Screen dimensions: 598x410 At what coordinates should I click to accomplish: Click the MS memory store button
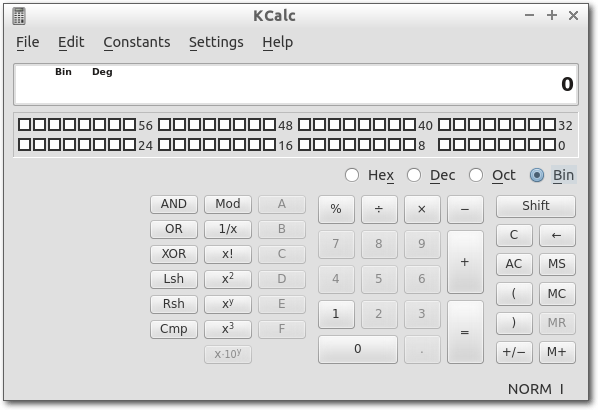557,264
